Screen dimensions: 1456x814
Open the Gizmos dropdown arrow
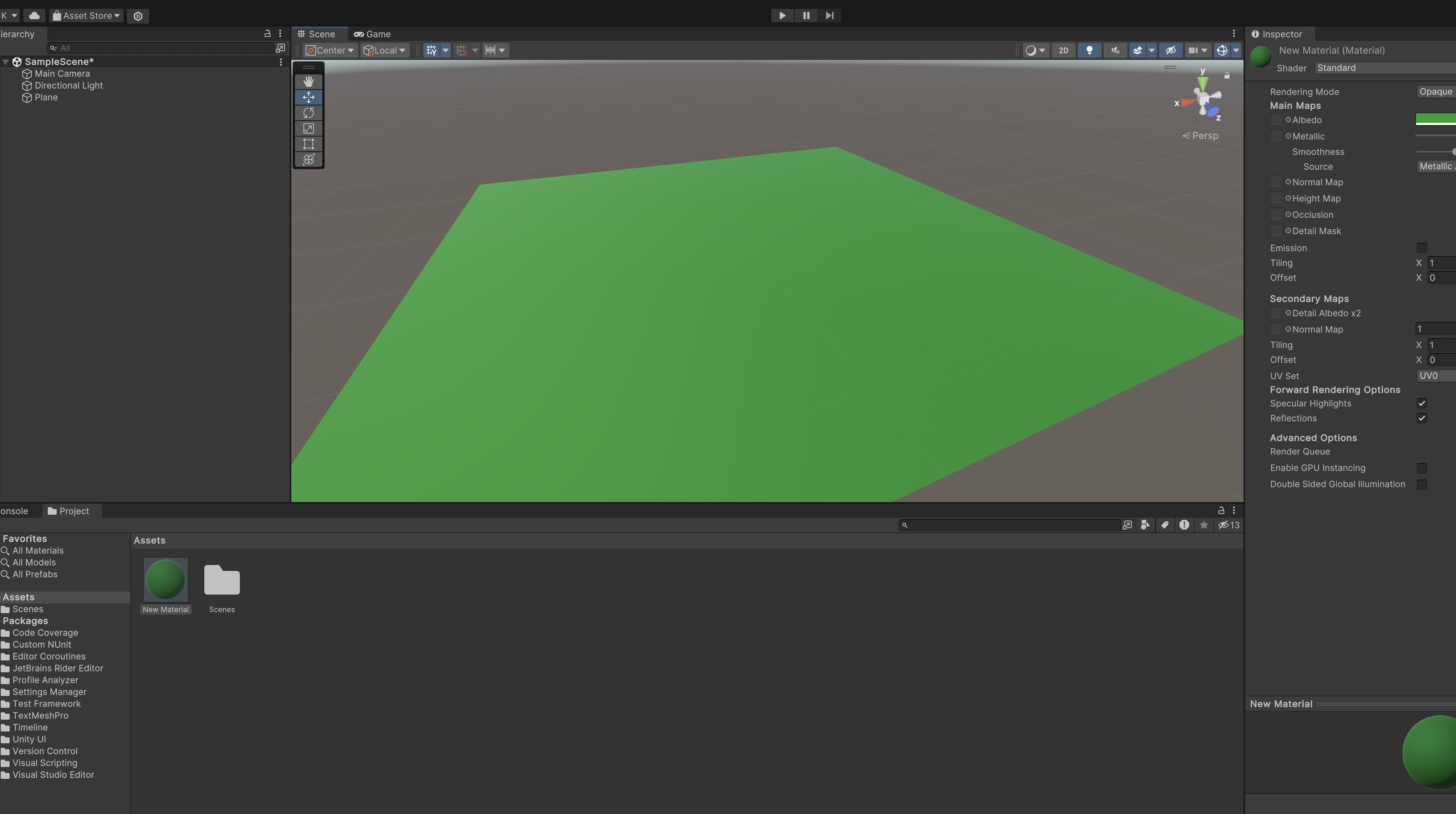(1236, 50)
